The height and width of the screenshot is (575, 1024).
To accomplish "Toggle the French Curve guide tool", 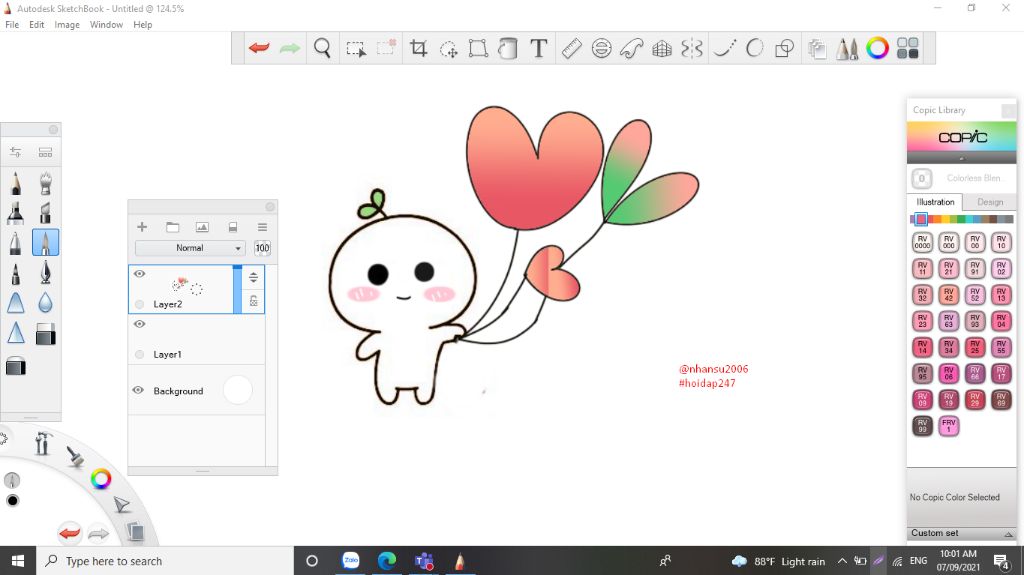I will pyautogui.click(x=632, y=48).
